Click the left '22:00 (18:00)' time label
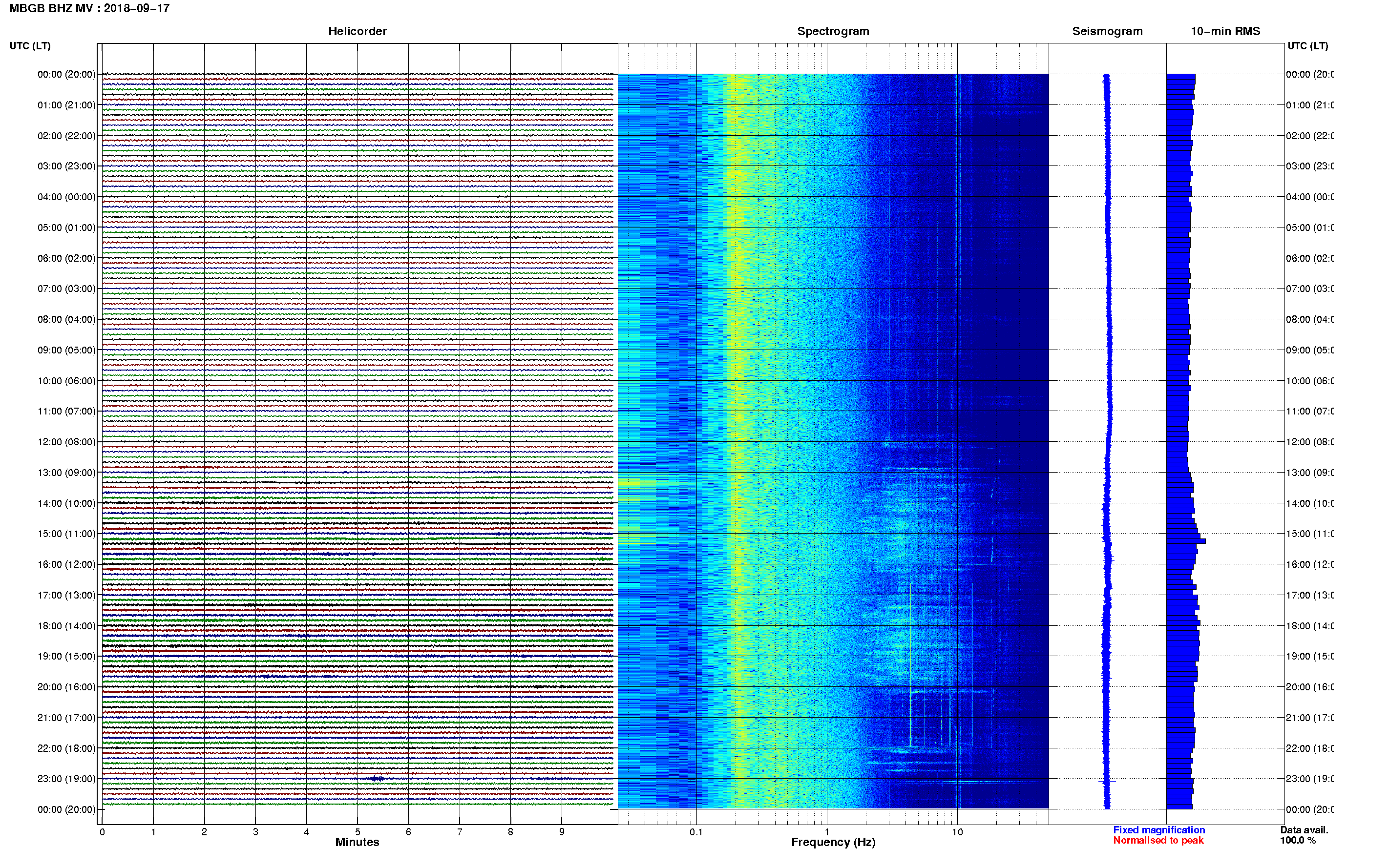The image size is (1389, 868). 66,748
